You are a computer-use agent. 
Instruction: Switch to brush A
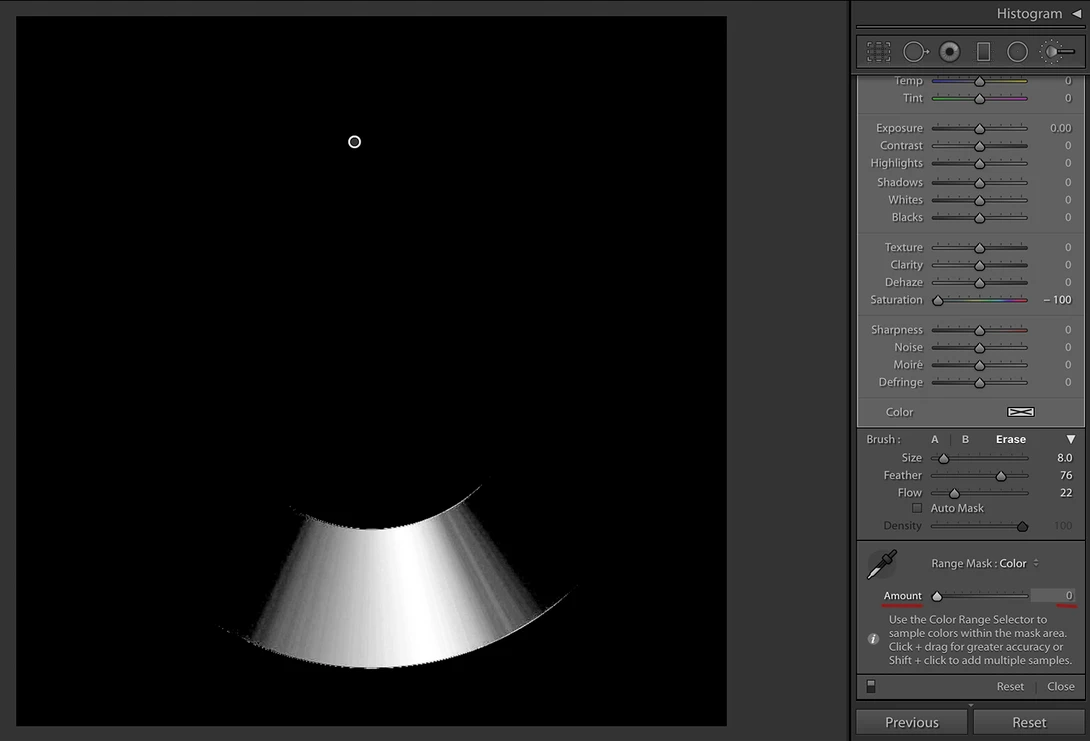[934, 439]
